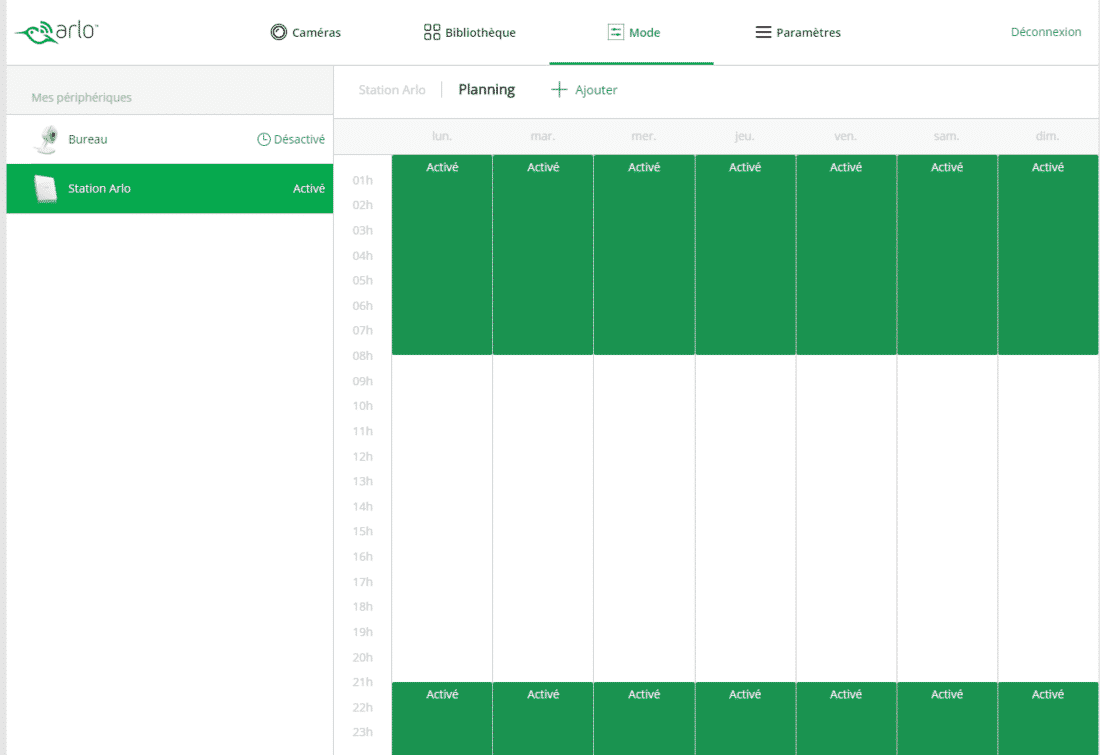Click the Bureau camera device icon
This screenshot has height=755, width=1100.
point(45,140)
